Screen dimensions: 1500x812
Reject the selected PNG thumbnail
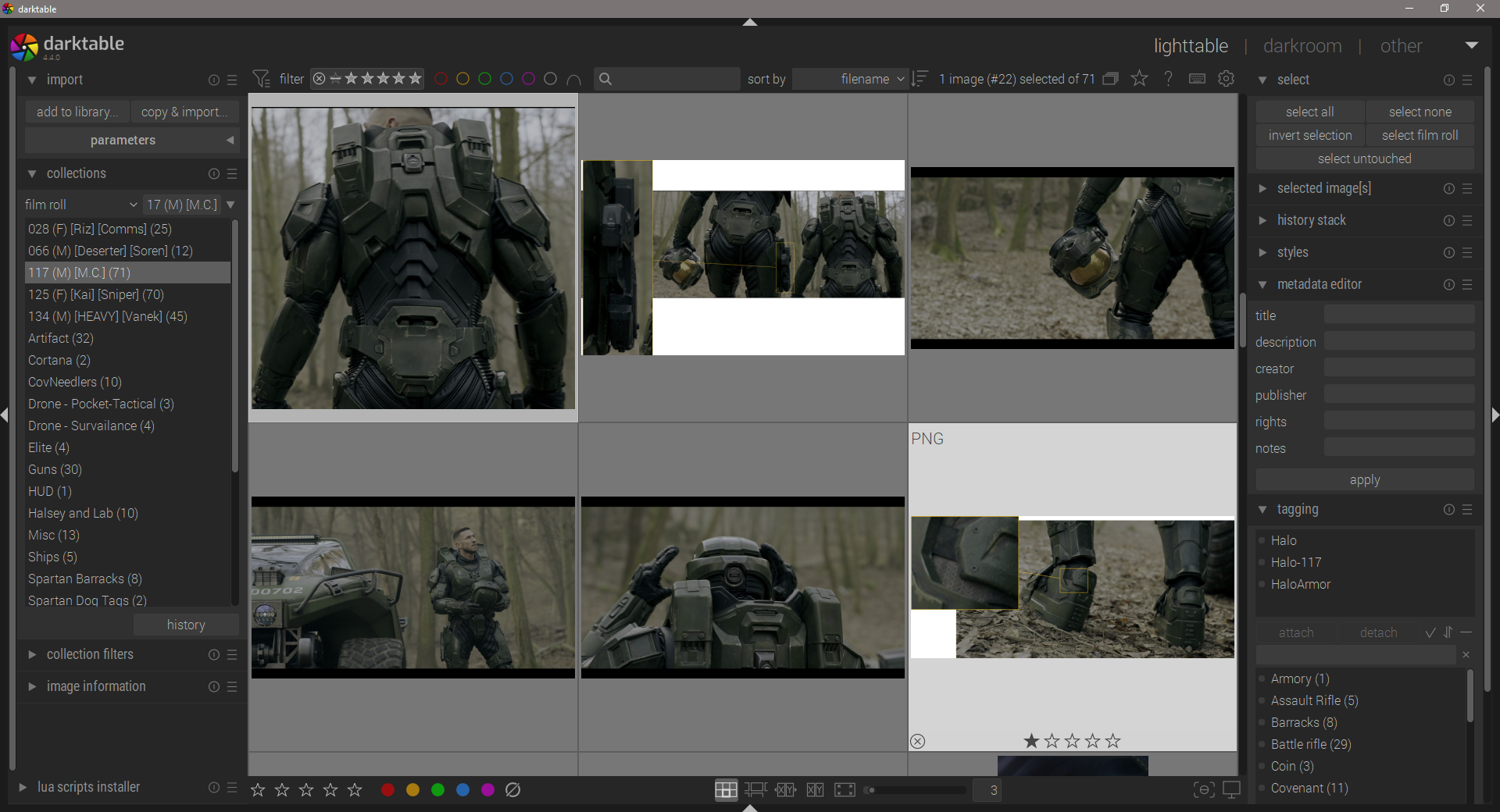pos(918,741)
